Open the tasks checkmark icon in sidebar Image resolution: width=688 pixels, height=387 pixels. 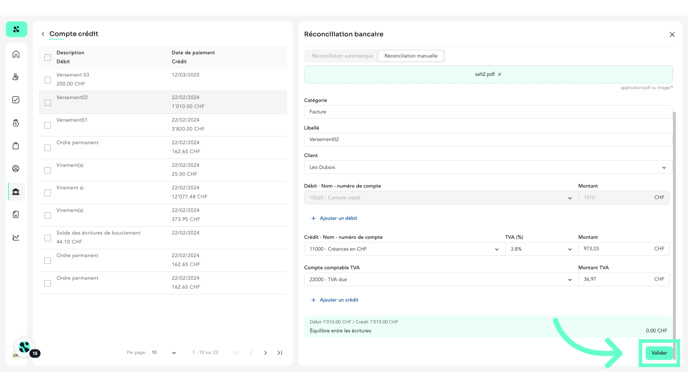coord(16,100)
